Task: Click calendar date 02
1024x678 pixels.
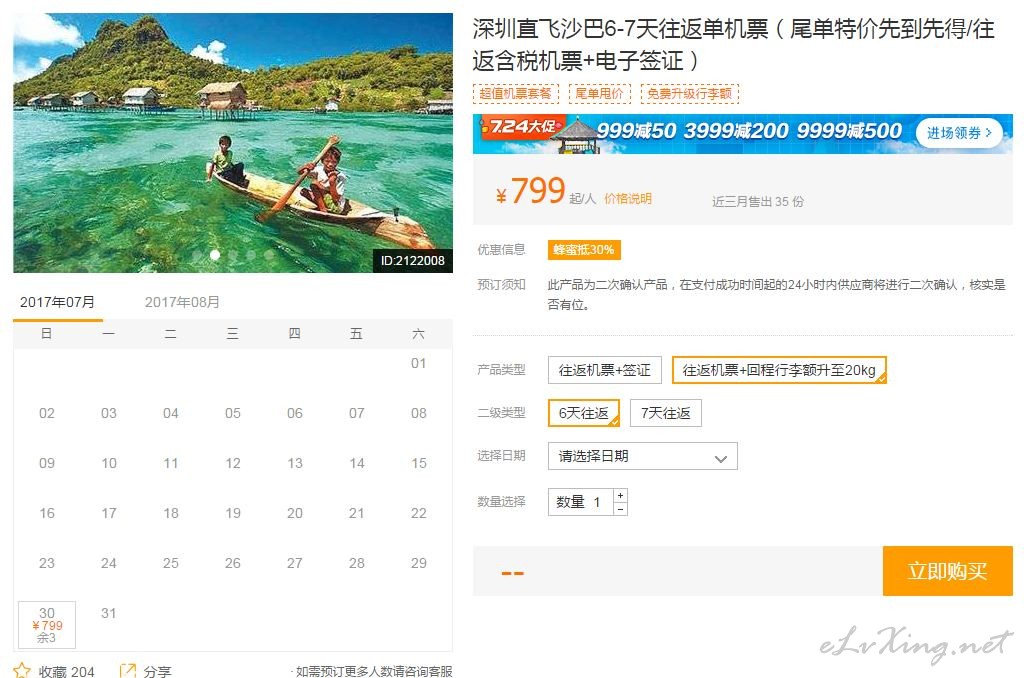Action: (47, 413)
